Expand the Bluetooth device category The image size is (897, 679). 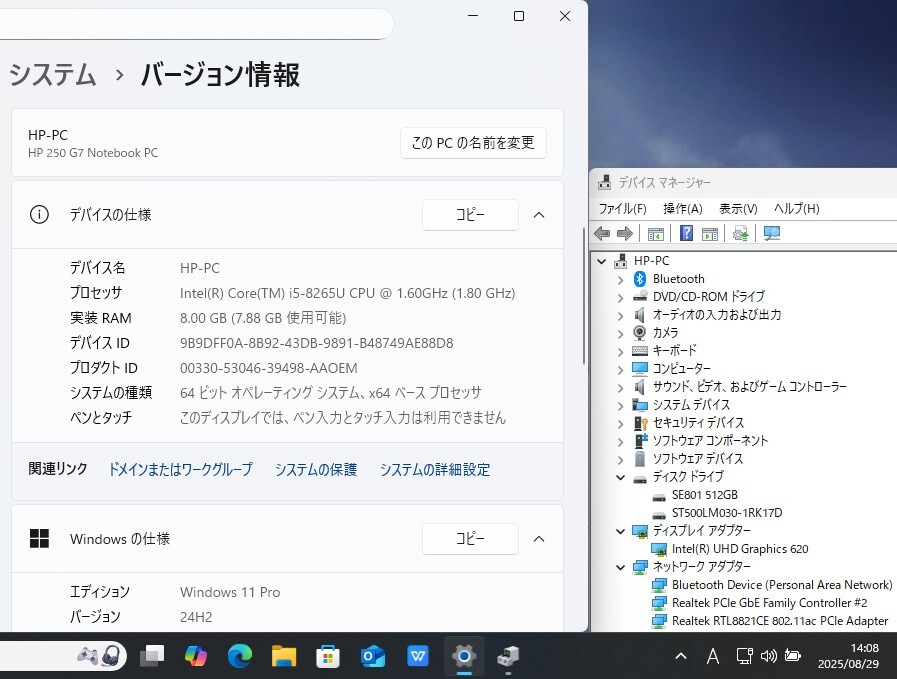click(x=620, y=279)
